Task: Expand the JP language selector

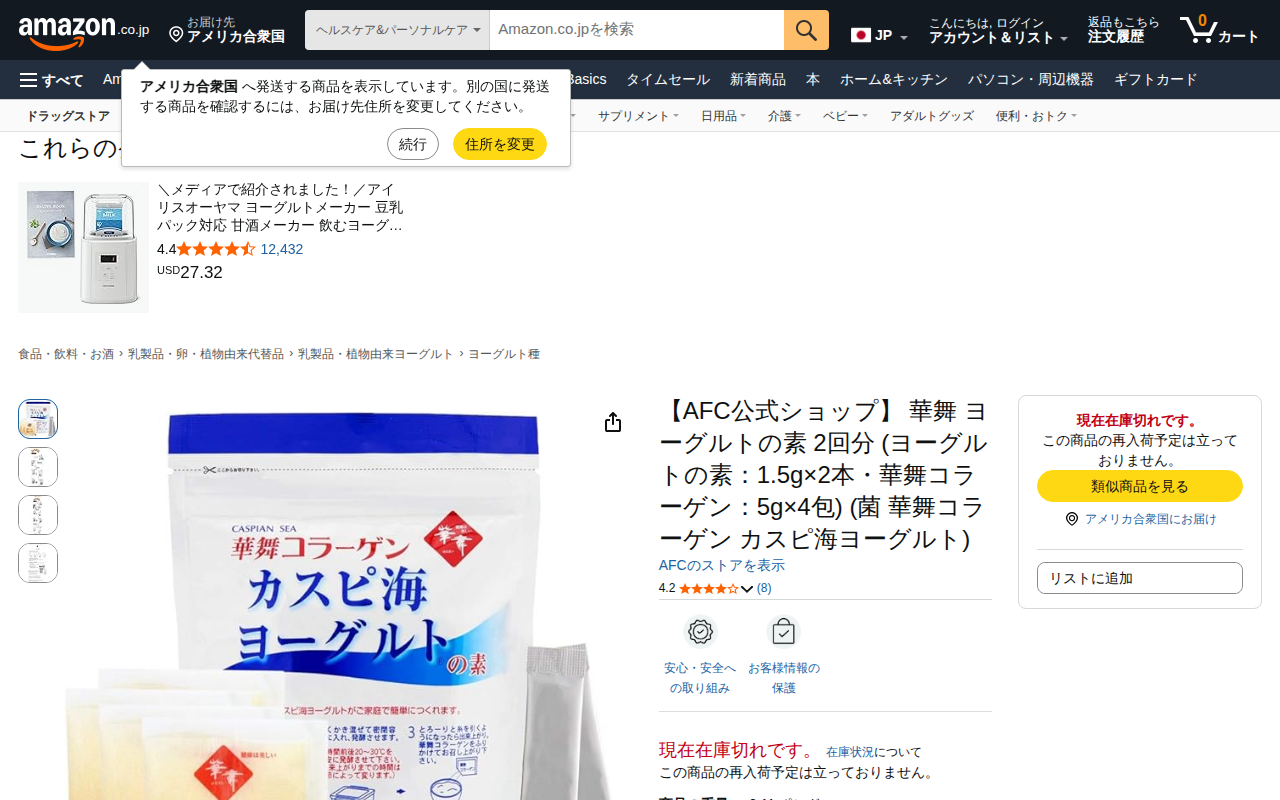Action: point(879,35)
